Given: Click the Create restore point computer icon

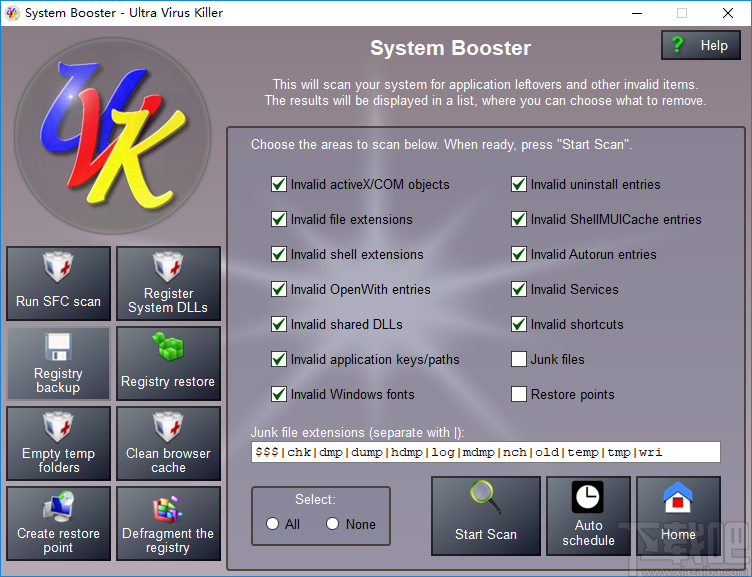Looking at the screenshot, I should [58, 506].
